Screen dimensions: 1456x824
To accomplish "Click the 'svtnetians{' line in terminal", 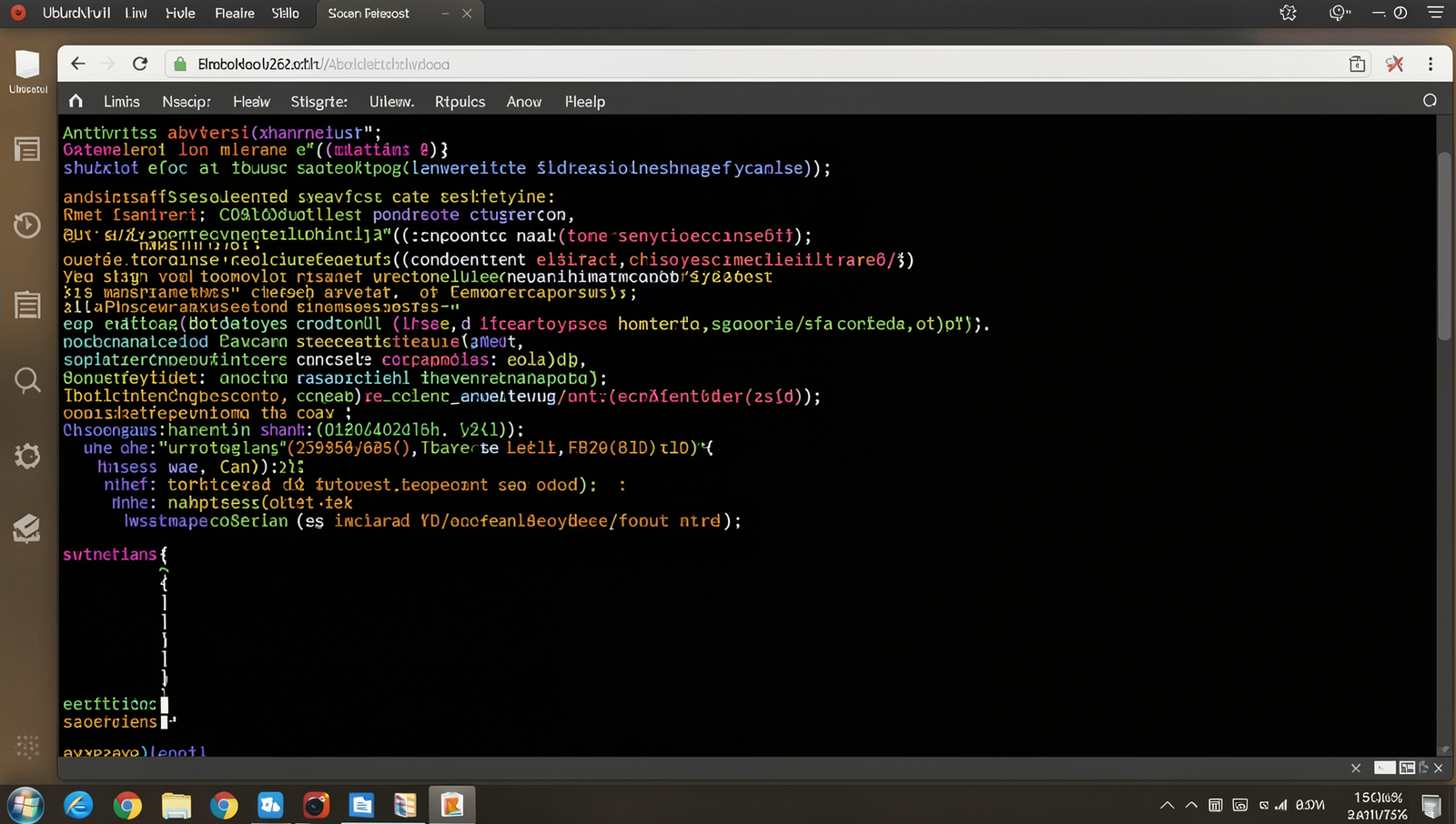I will pyautogui.click(x=115, y=554).
